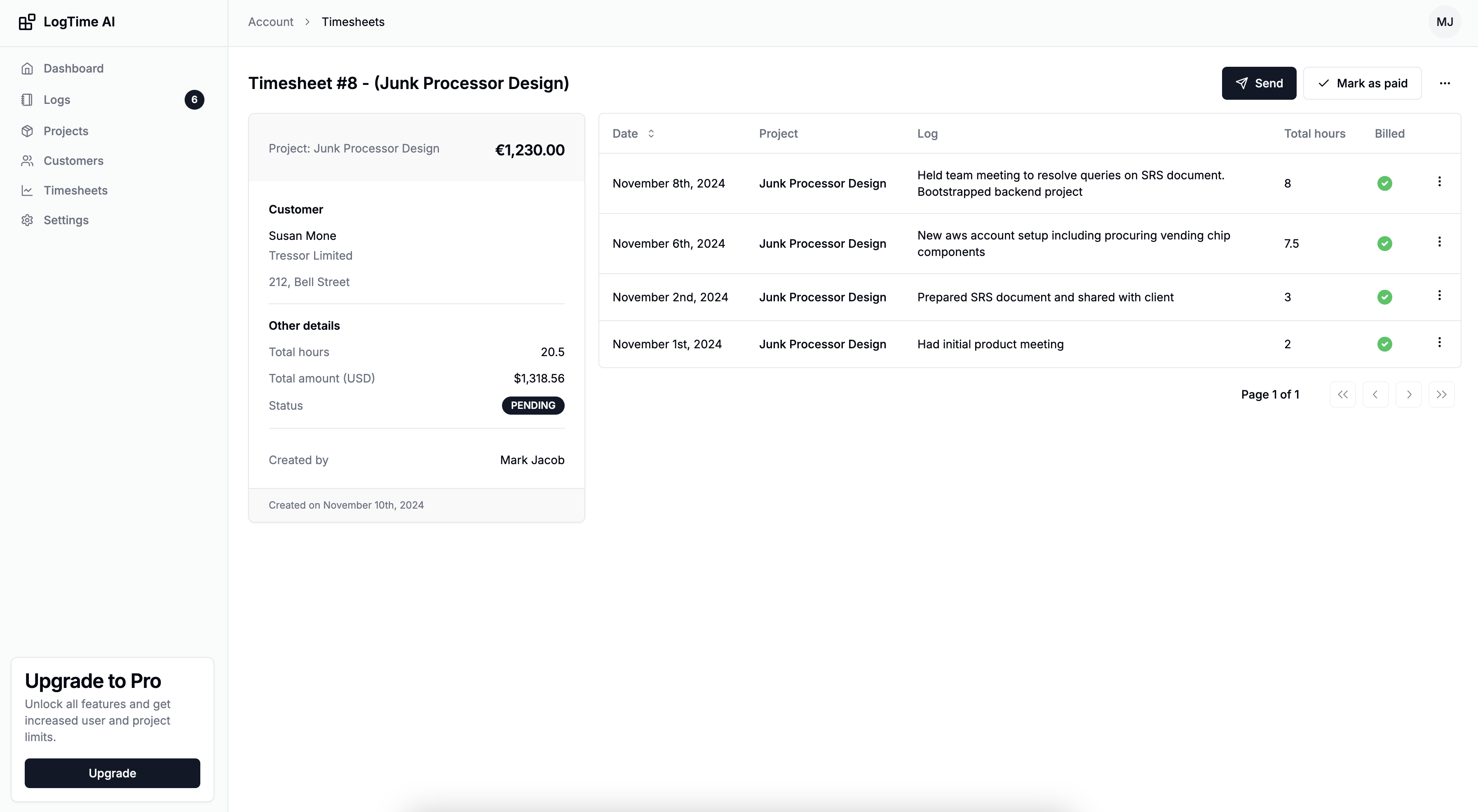The image size is (1478, 812).
Task: Click the MJ user avatar
Action: click(1444, 22)
